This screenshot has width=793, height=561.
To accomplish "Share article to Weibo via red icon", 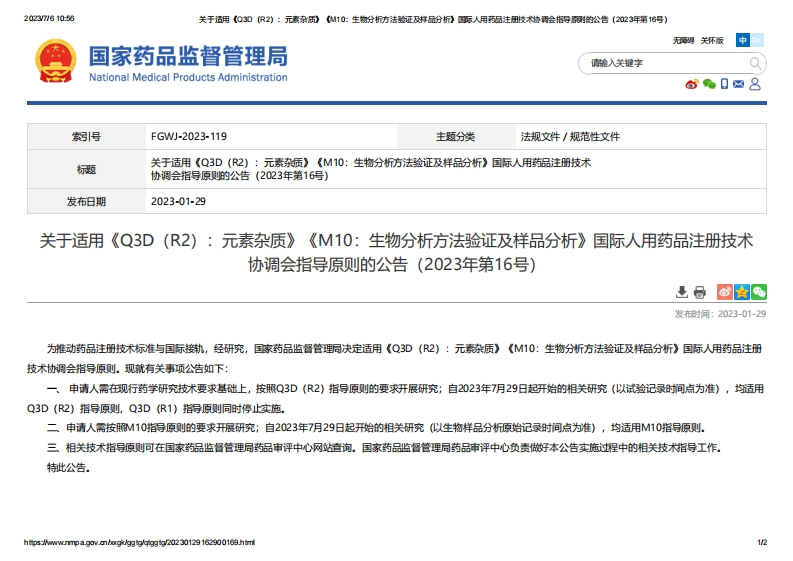I will [x=725, y=292].
